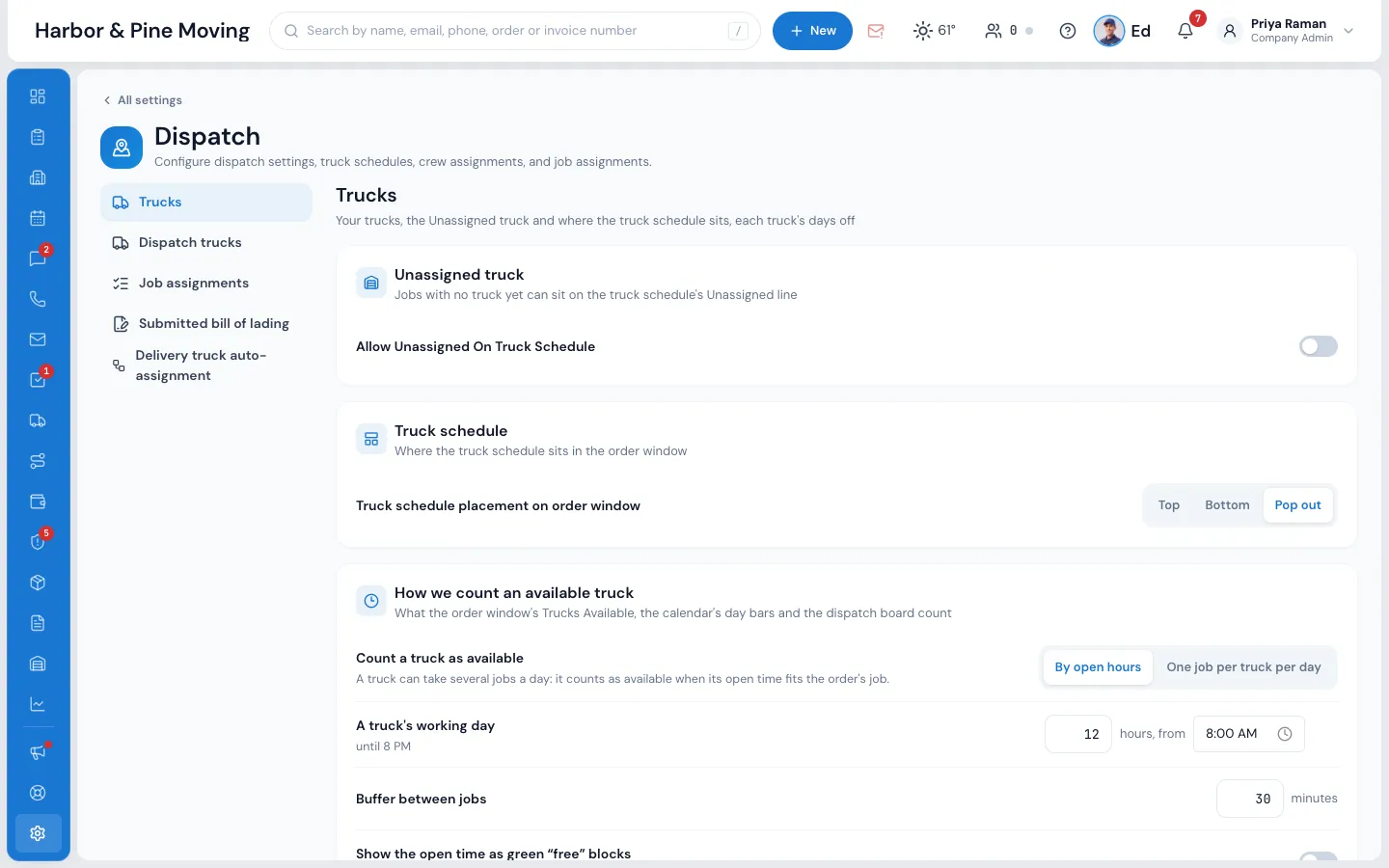Expand the Priya Raman account menu chevron

coord(1348,31)
